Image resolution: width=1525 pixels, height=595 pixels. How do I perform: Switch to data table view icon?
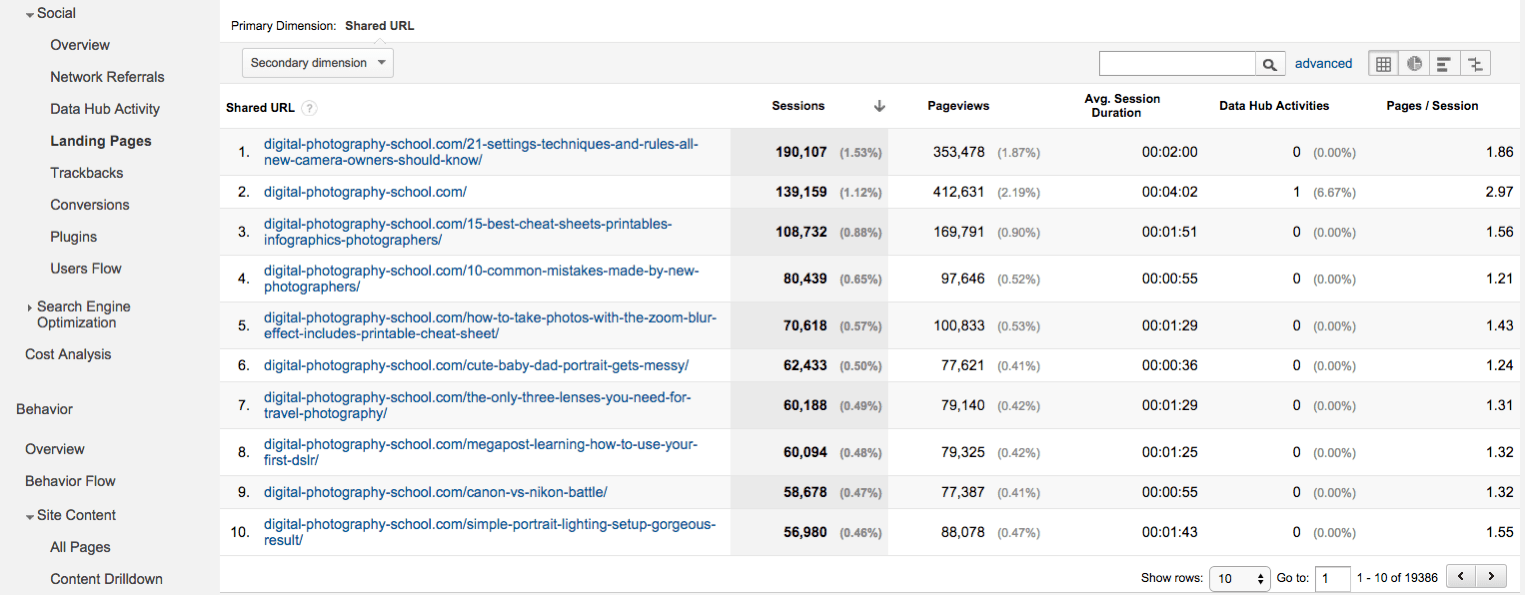[1383, 64]
